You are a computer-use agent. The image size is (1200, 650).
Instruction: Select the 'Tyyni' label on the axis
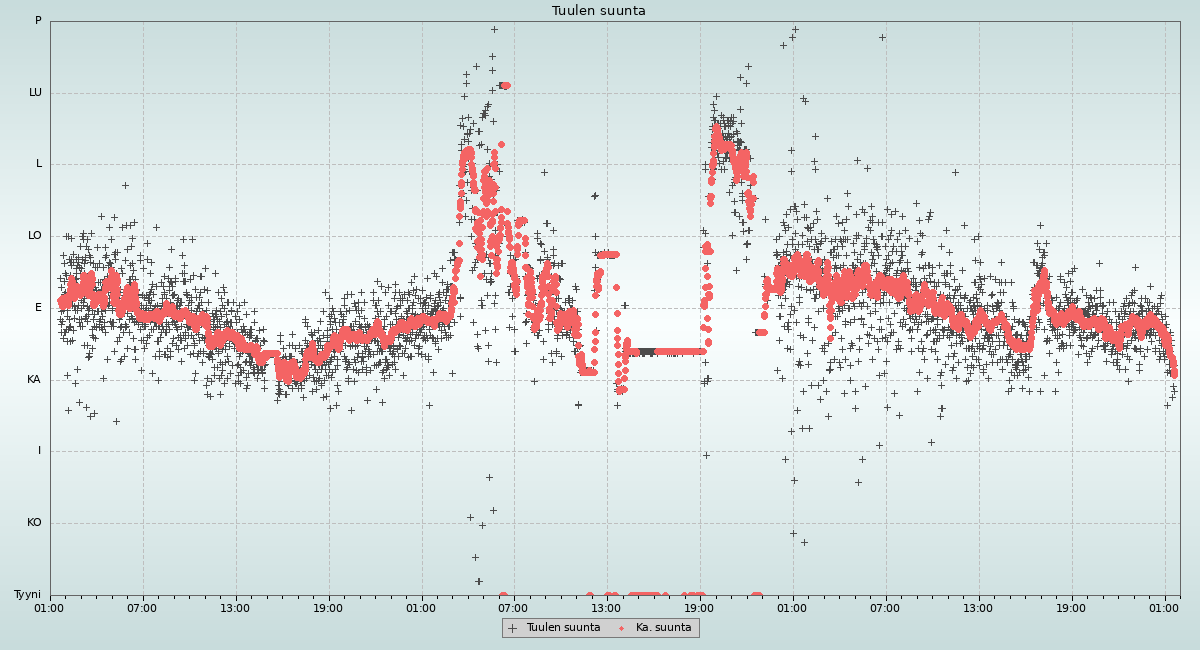(28, 595)
